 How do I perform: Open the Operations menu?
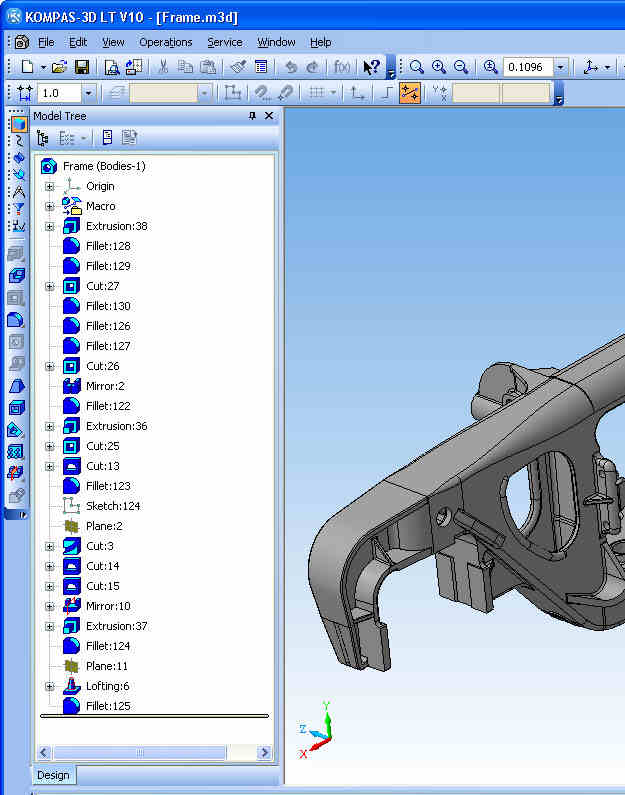point(166,42)
